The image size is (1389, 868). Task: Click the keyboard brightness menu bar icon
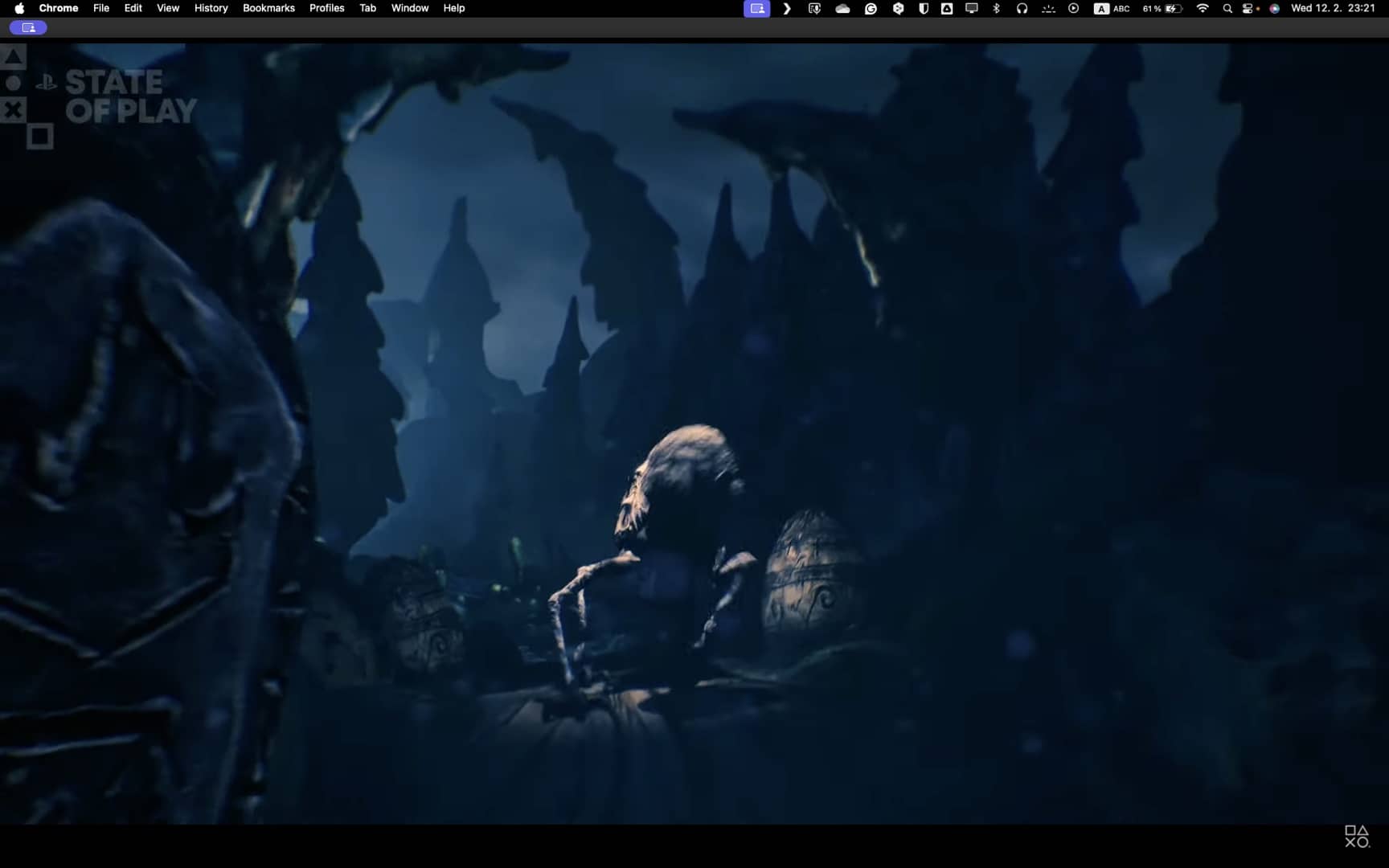(x=1048, y=8)
